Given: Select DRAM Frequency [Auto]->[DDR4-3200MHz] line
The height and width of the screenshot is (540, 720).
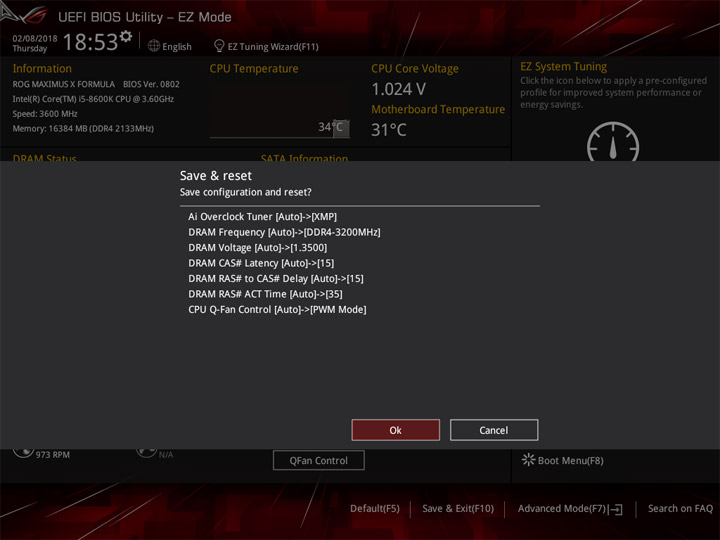Looking at the screenshot, I should [x=284, y=232].
